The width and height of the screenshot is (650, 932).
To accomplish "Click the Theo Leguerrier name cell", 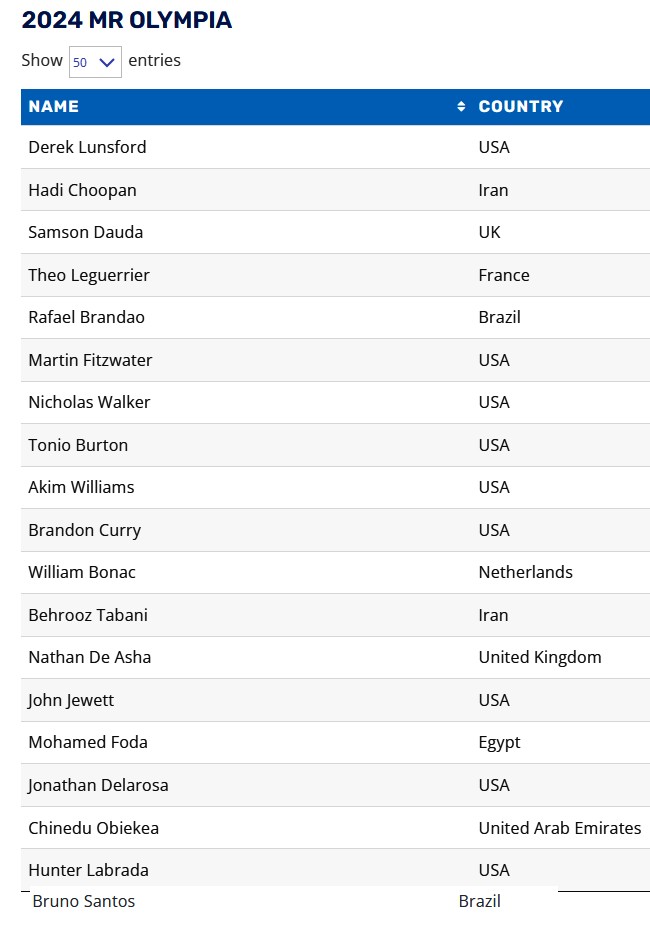I will coord(89,275).
